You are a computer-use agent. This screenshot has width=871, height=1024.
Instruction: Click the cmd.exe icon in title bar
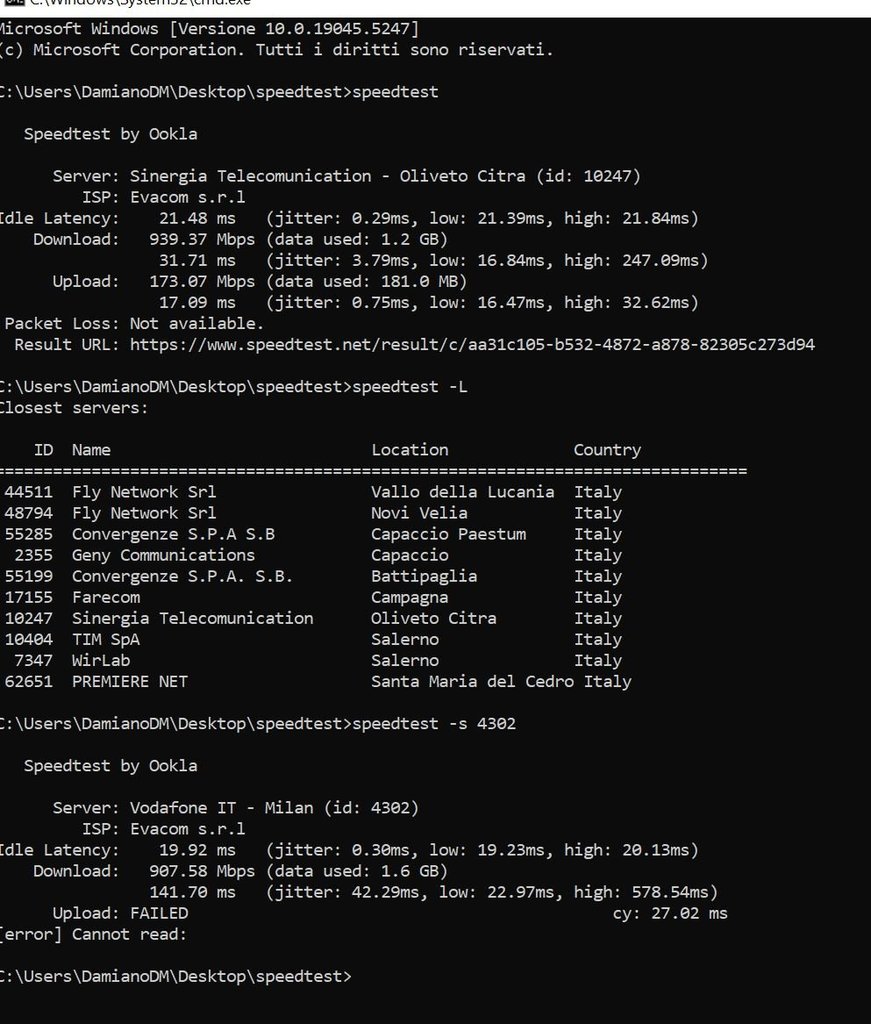(x=11, y=2)
